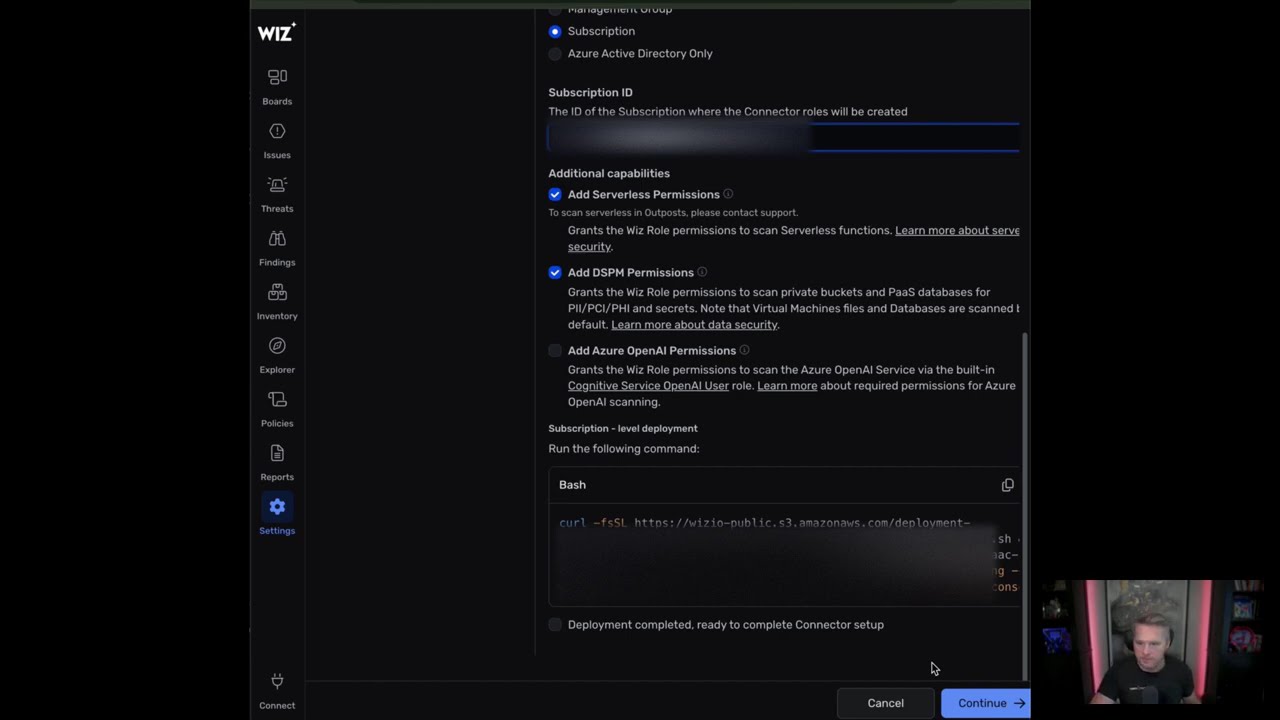This screenshot has height=720, width=1280.
Task: Open Cognitive Service OpenAI User link
Action: [x=648, y=386]
